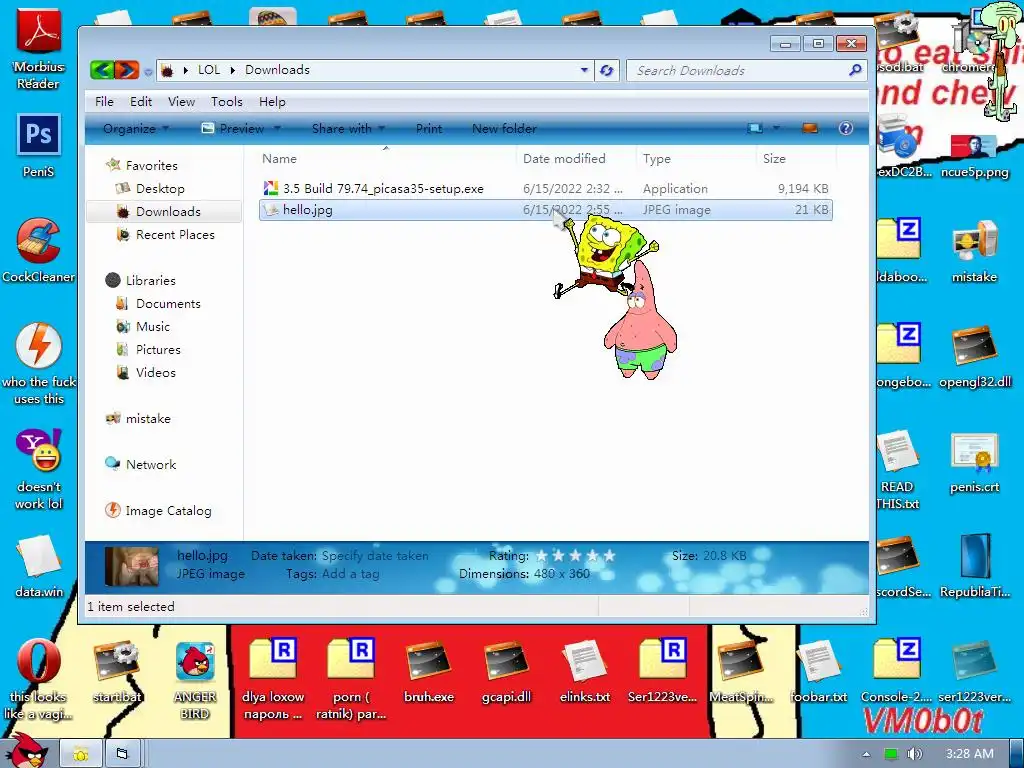
Task: Click the bruh.exe desktop icon
Action: [428, 672]
